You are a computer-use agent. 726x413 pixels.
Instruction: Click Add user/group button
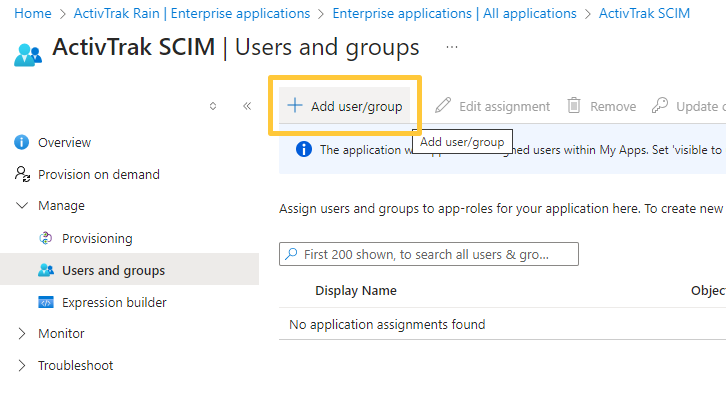click(344, 106)
